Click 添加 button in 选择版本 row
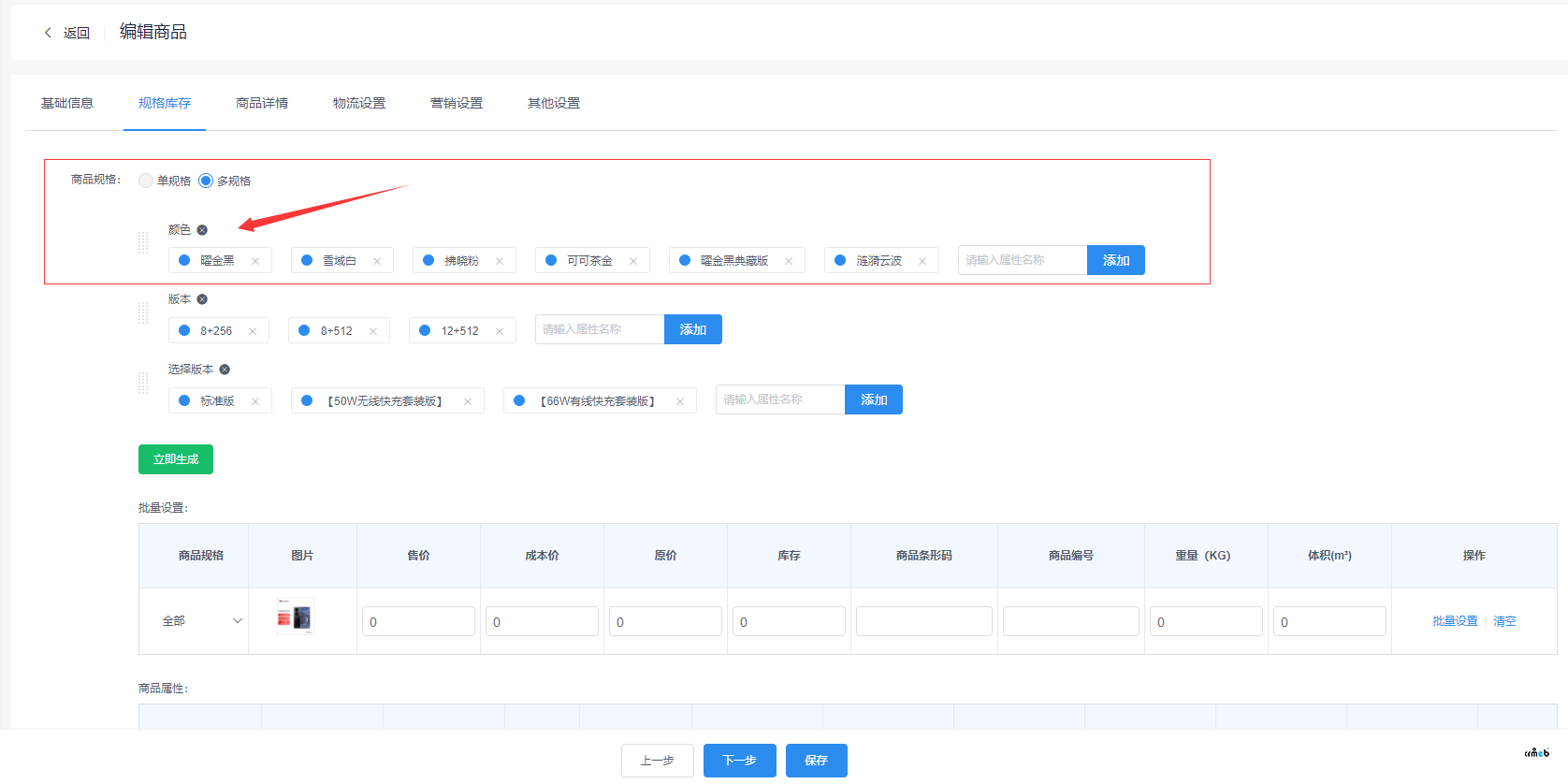Screen dimensions: 1568x784 click(874, 399)
